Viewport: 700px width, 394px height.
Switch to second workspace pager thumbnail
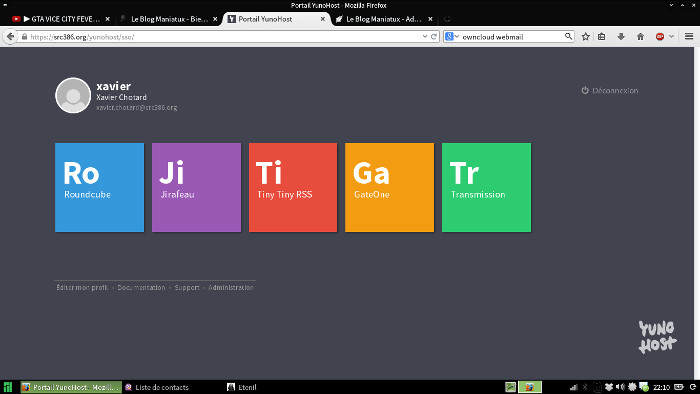point(530,387)
